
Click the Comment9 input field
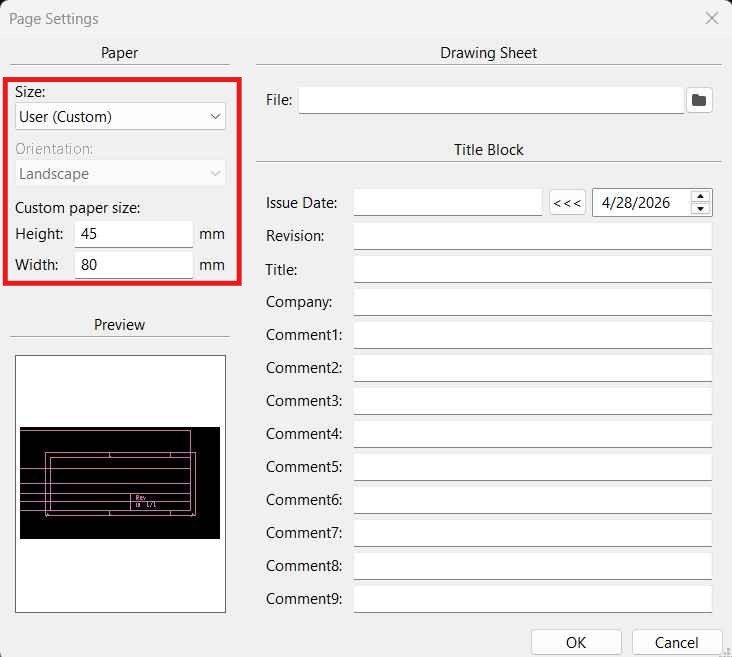(533, 599)
